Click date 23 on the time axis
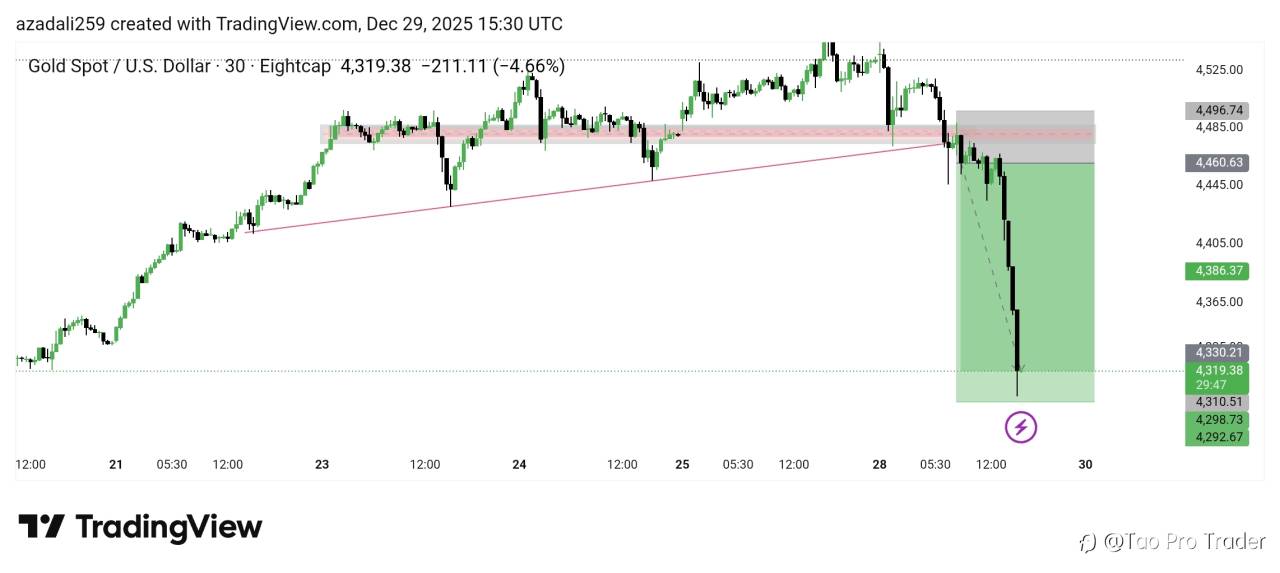Viewport: 1280px width, 573px height. [322, 464]
